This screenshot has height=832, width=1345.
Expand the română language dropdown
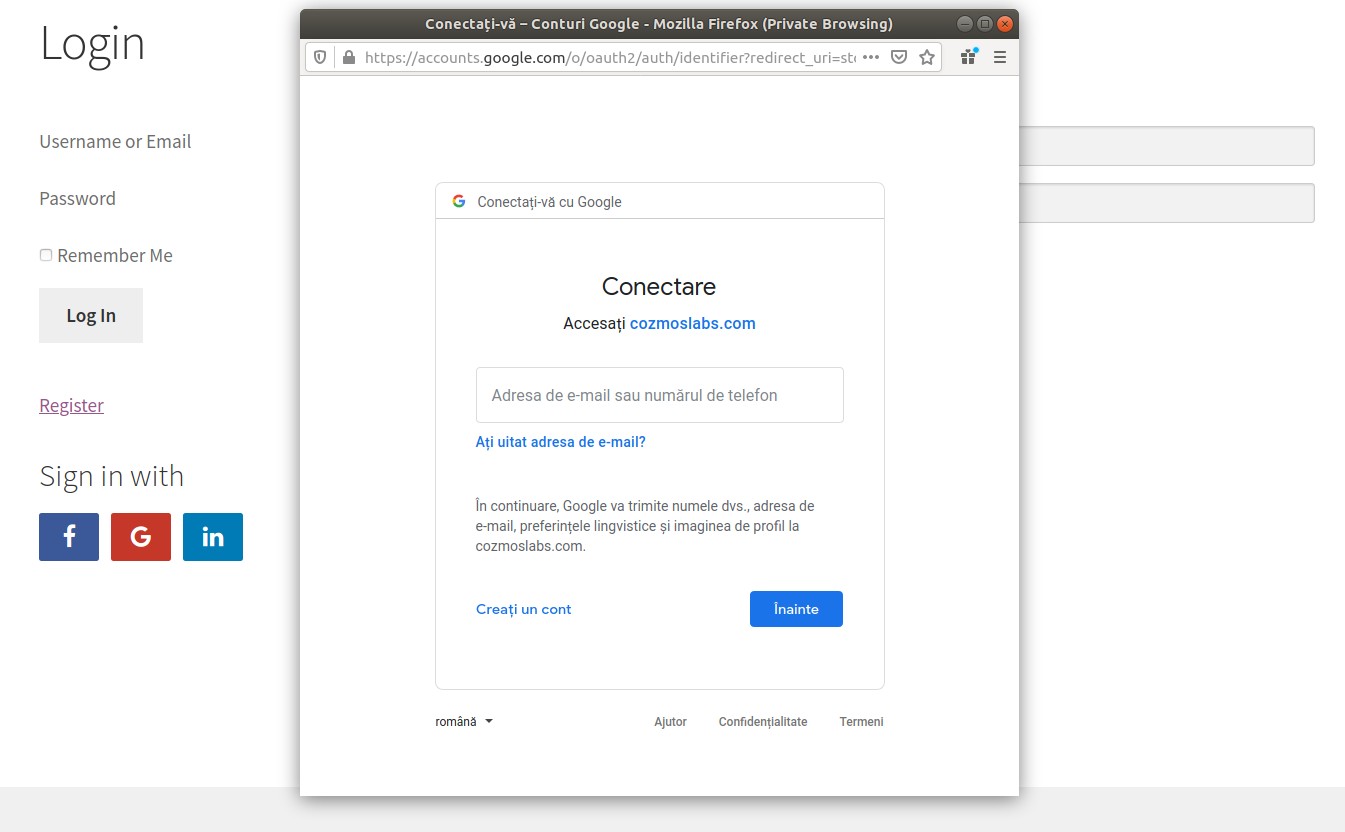(x=464, y=722)
